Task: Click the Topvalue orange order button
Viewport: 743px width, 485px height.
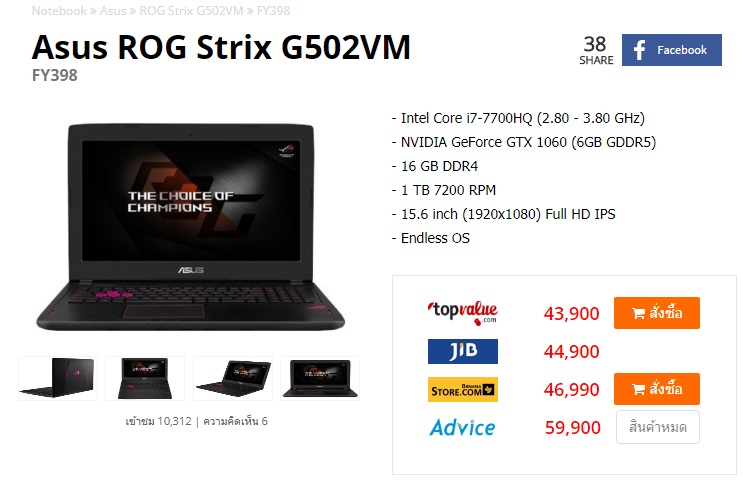Action: coord(657,313)
